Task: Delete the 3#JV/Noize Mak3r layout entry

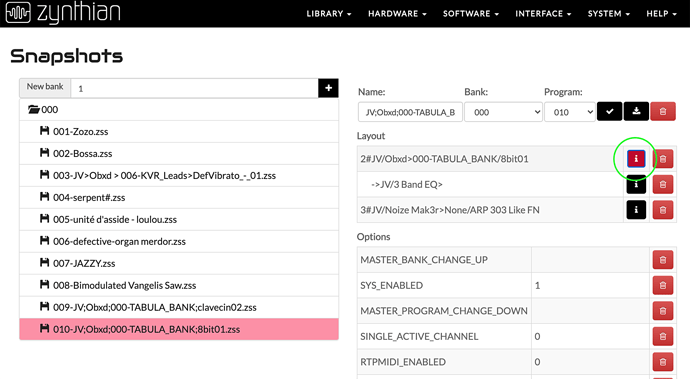Action: 663,210
